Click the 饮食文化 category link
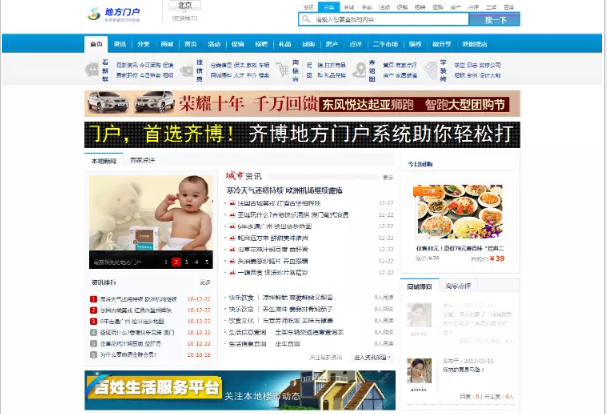 click(241, 321)
